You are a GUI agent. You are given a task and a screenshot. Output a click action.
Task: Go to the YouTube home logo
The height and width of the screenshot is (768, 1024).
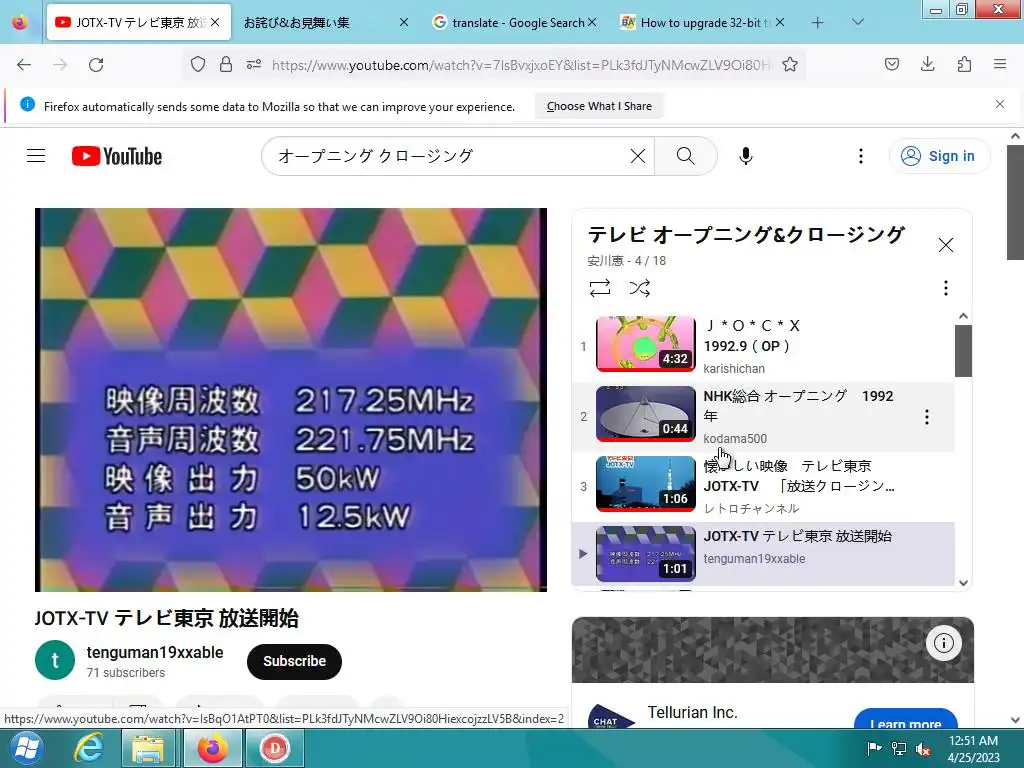(117, 156)
